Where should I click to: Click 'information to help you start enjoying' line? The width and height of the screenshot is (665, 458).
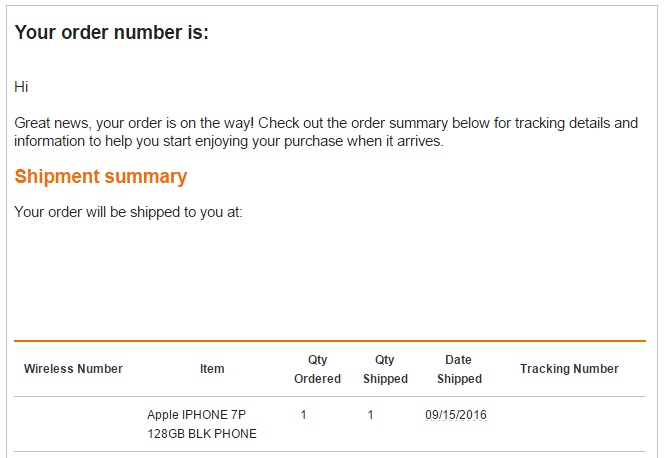click(x=131, y=141)
